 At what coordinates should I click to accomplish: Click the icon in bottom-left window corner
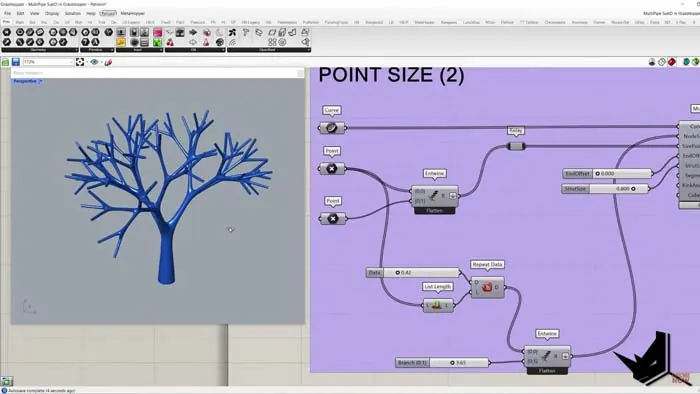[6, 381]
